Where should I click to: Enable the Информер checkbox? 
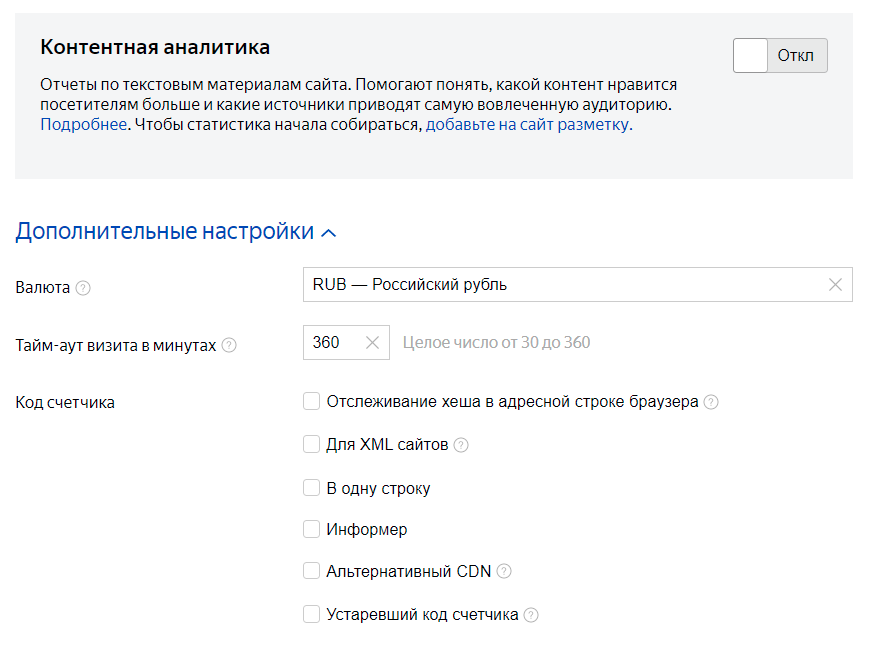tap(311, 530)
